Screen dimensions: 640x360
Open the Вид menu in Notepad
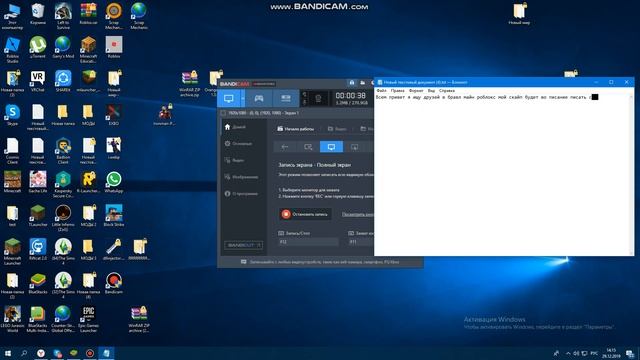(x=431, y=91)
